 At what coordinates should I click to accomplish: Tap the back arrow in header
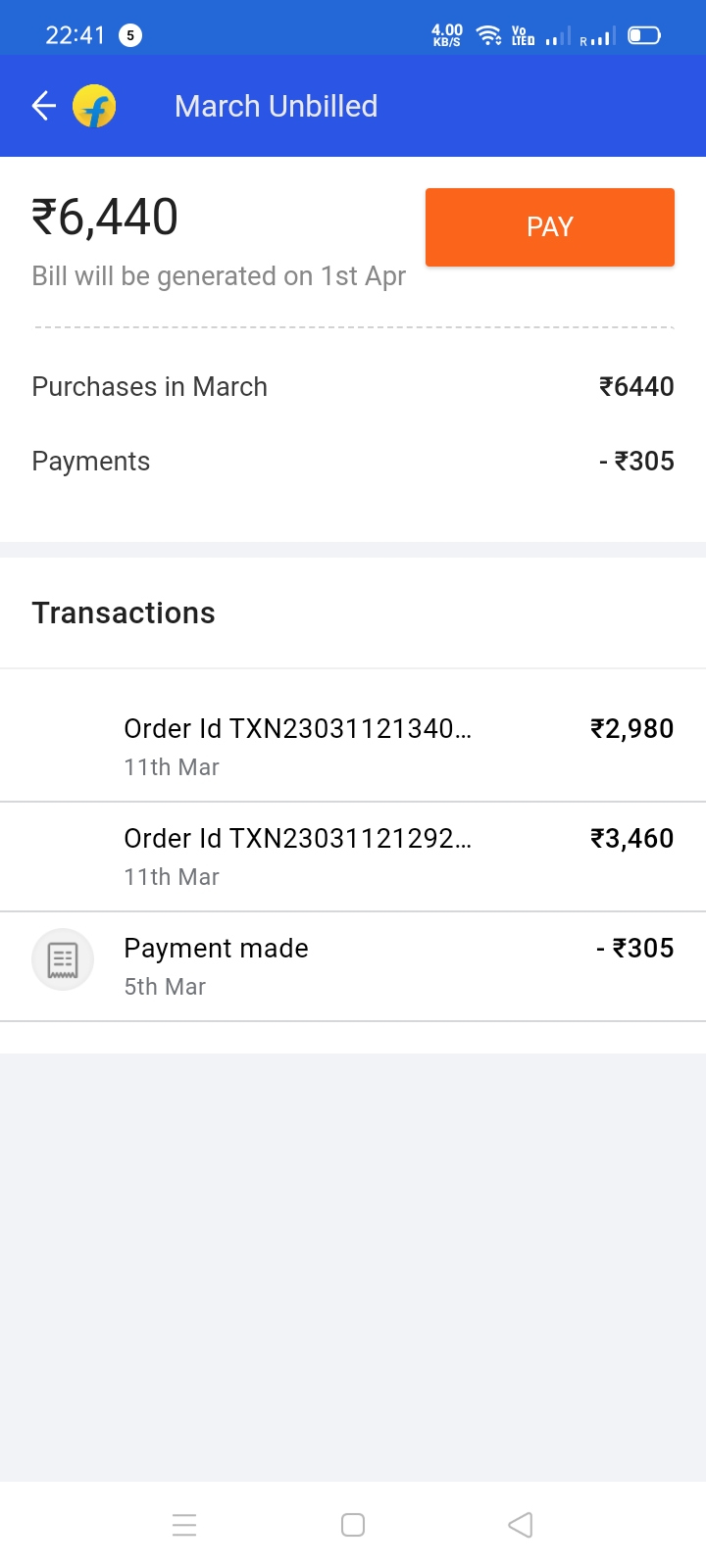(44, 106)
